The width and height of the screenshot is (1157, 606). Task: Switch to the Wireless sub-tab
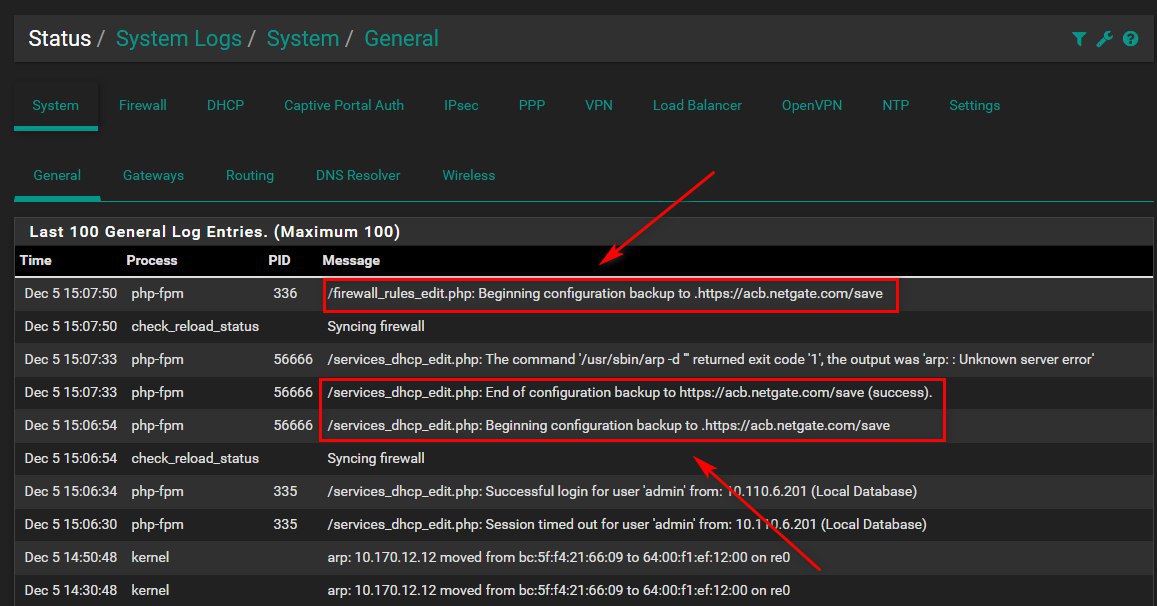pyautogui.click(x=469, y=176)
